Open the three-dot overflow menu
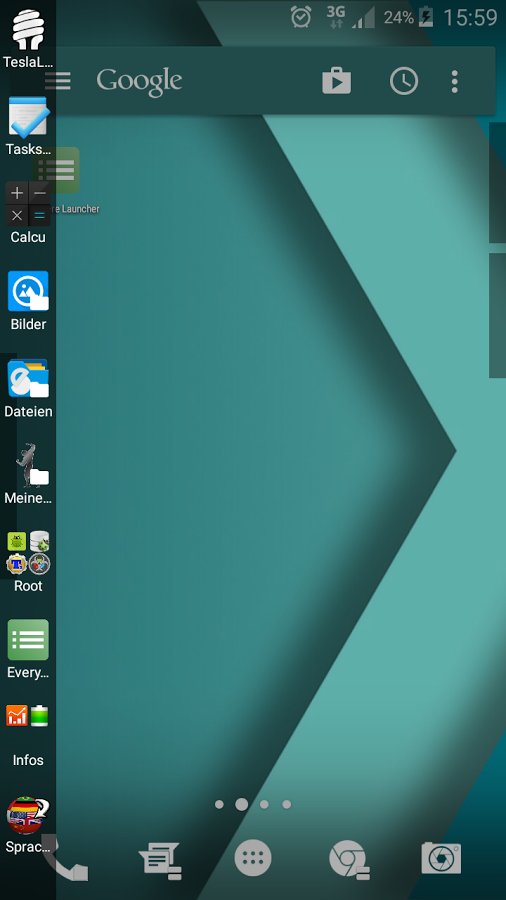 pyautogui.click(x=454, y=82)
